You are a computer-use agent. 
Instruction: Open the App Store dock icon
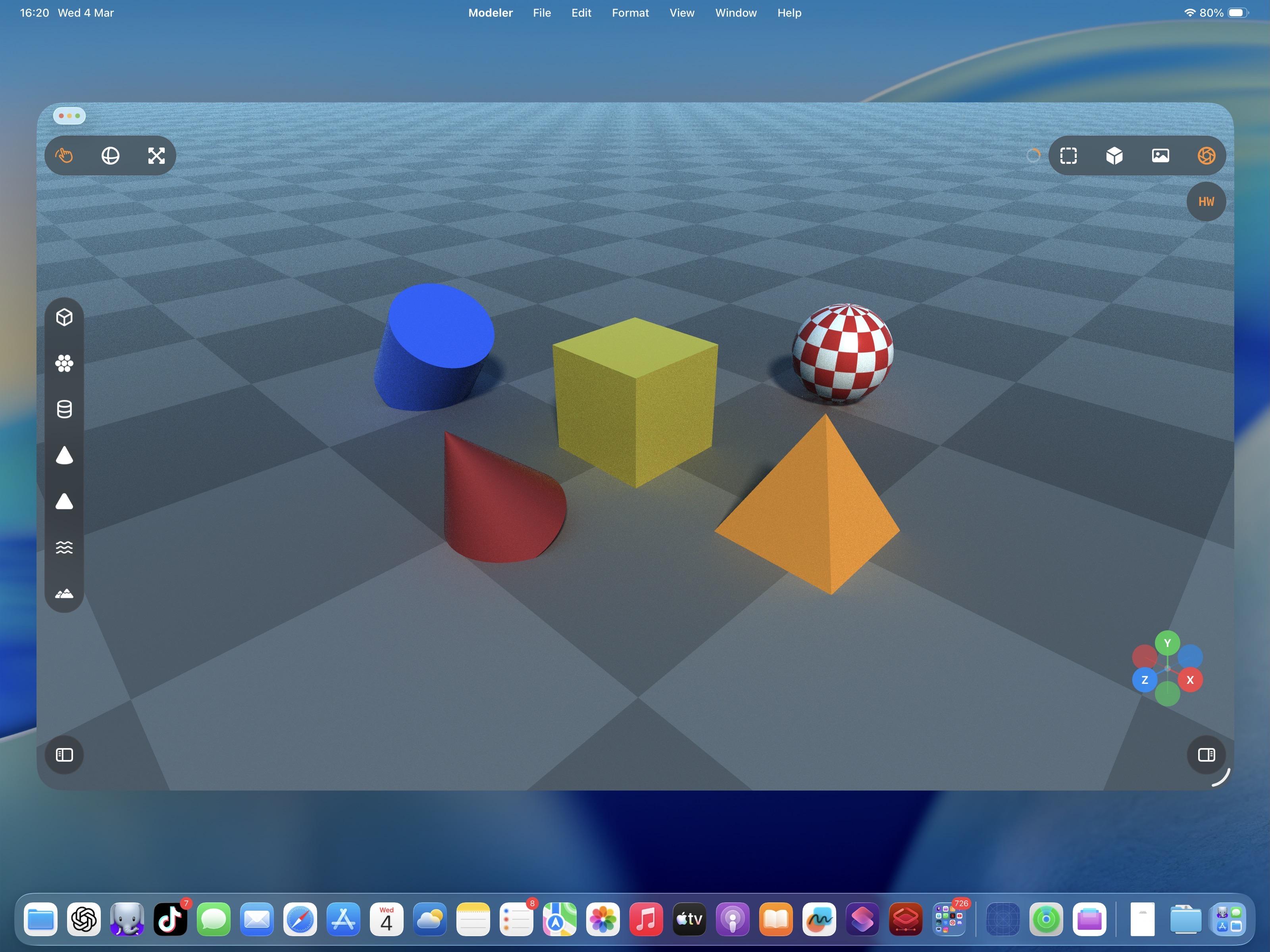point(343,920)
